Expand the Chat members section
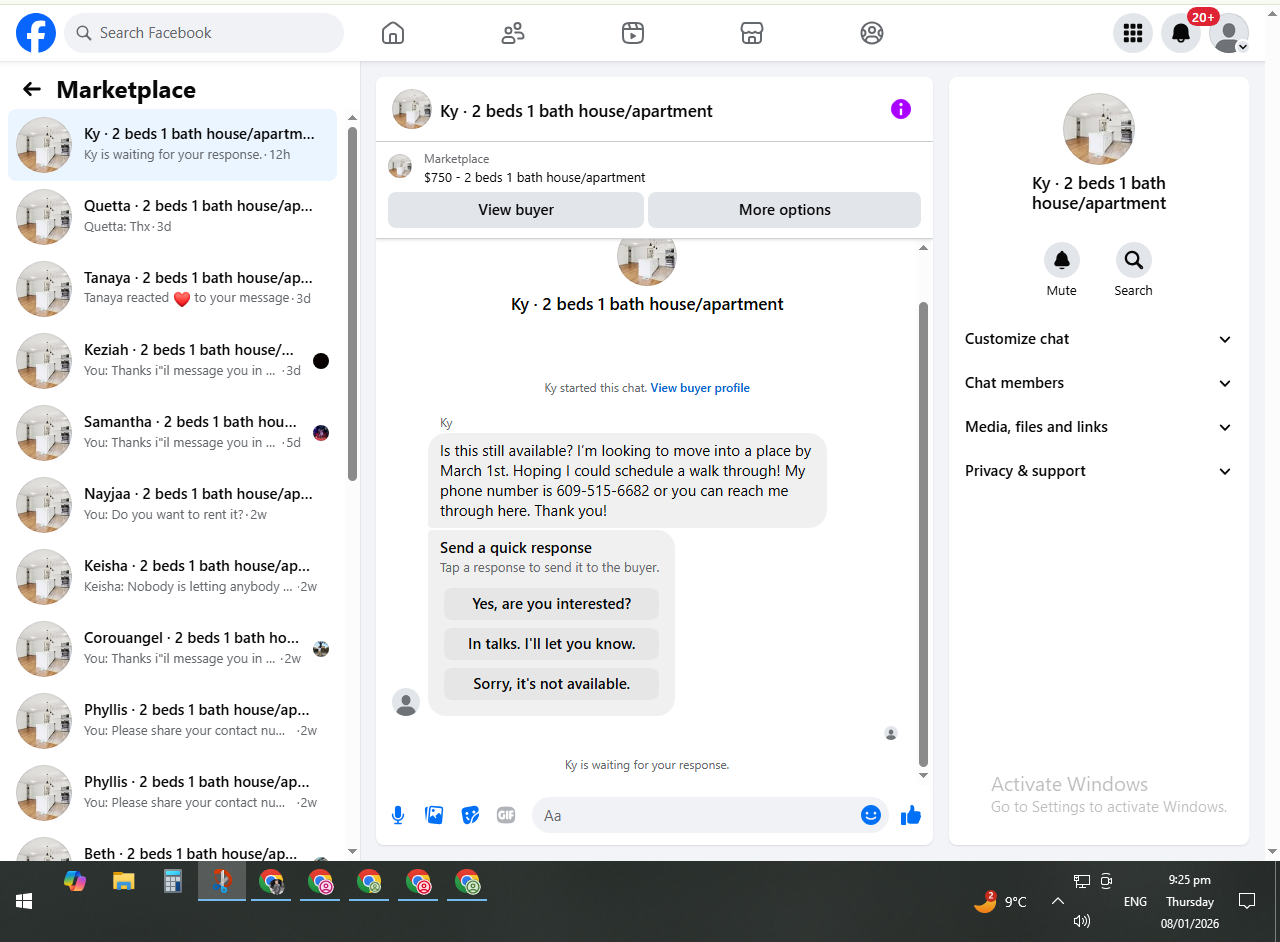The height and width of the screenshot is (942, 1280). click(x=1099, y=383)
